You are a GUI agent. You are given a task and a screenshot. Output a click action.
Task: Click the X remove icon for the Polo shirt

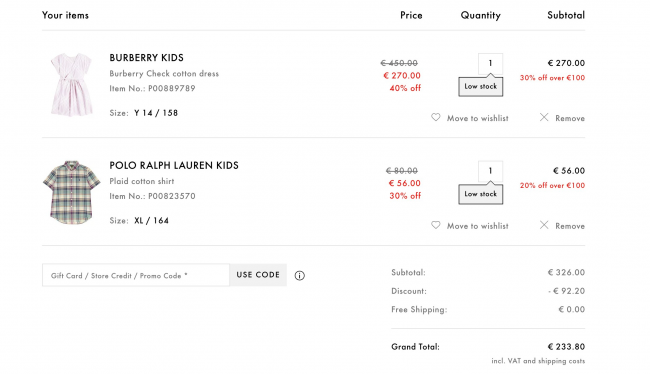coord(544,225)
